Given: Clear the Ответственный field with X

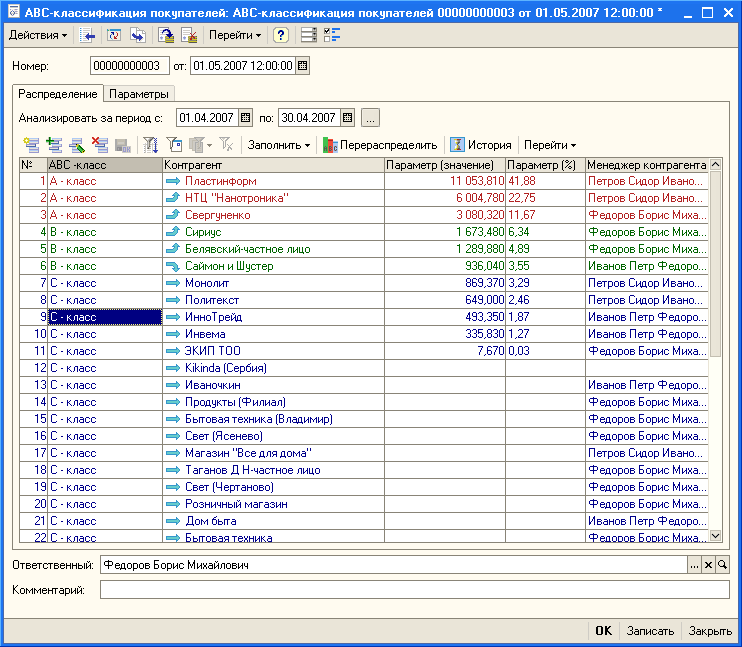Looking at the screenshot, I should tap(708, 565).
